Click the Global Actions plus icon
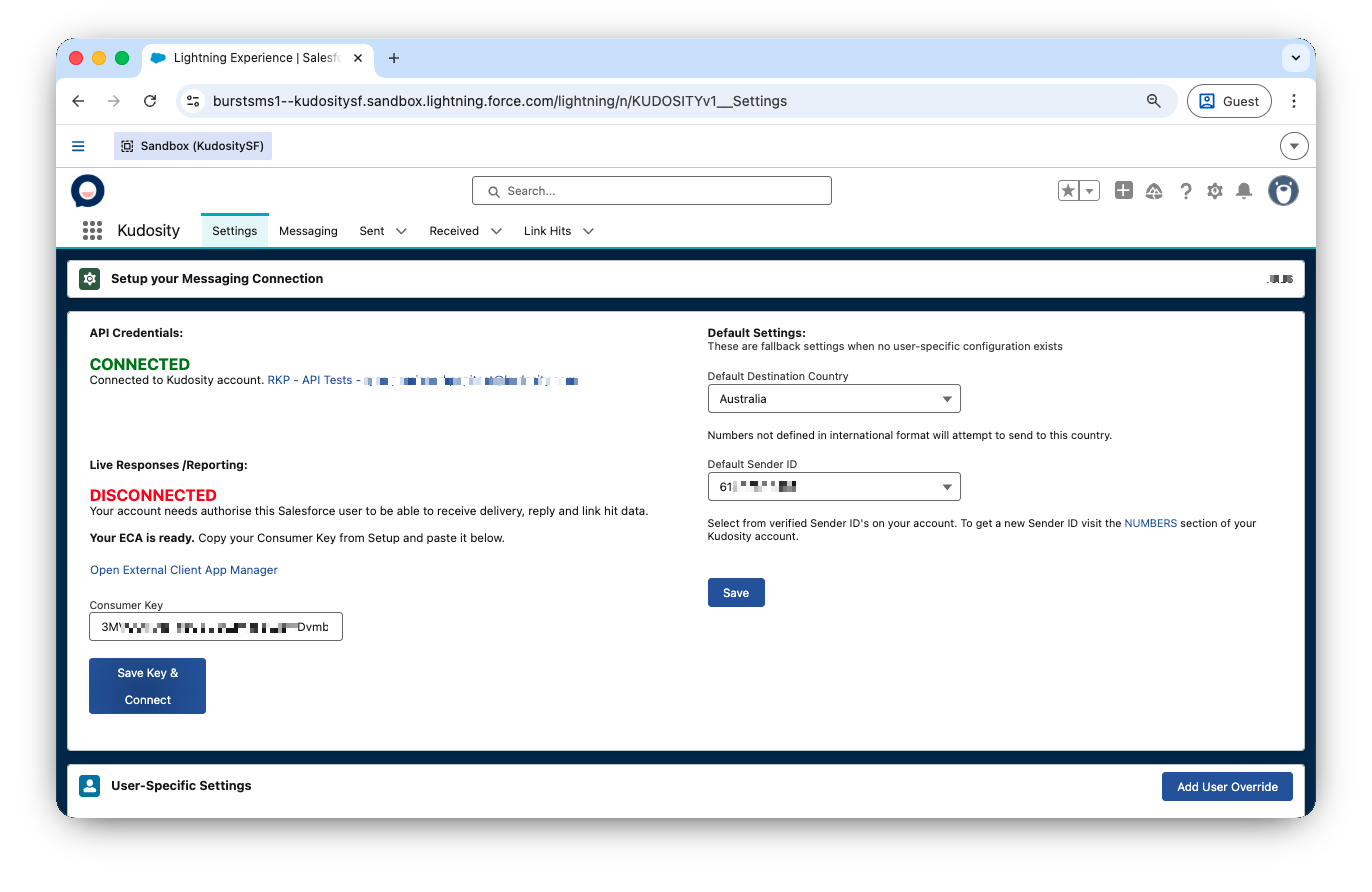 (x=1124, y=191)
